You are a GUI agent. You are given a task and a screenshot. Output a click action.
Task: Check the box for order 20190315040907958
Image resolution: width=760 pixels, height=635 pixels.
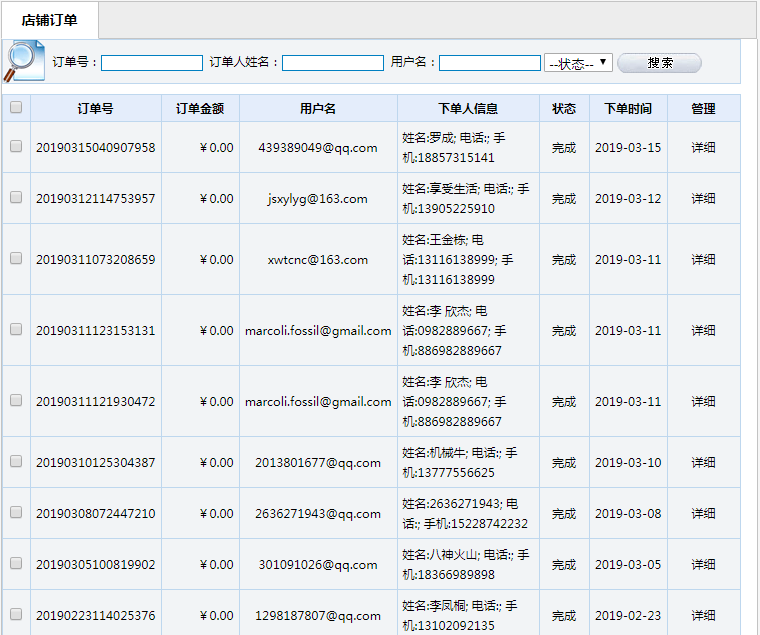click(x=16, y=147)
